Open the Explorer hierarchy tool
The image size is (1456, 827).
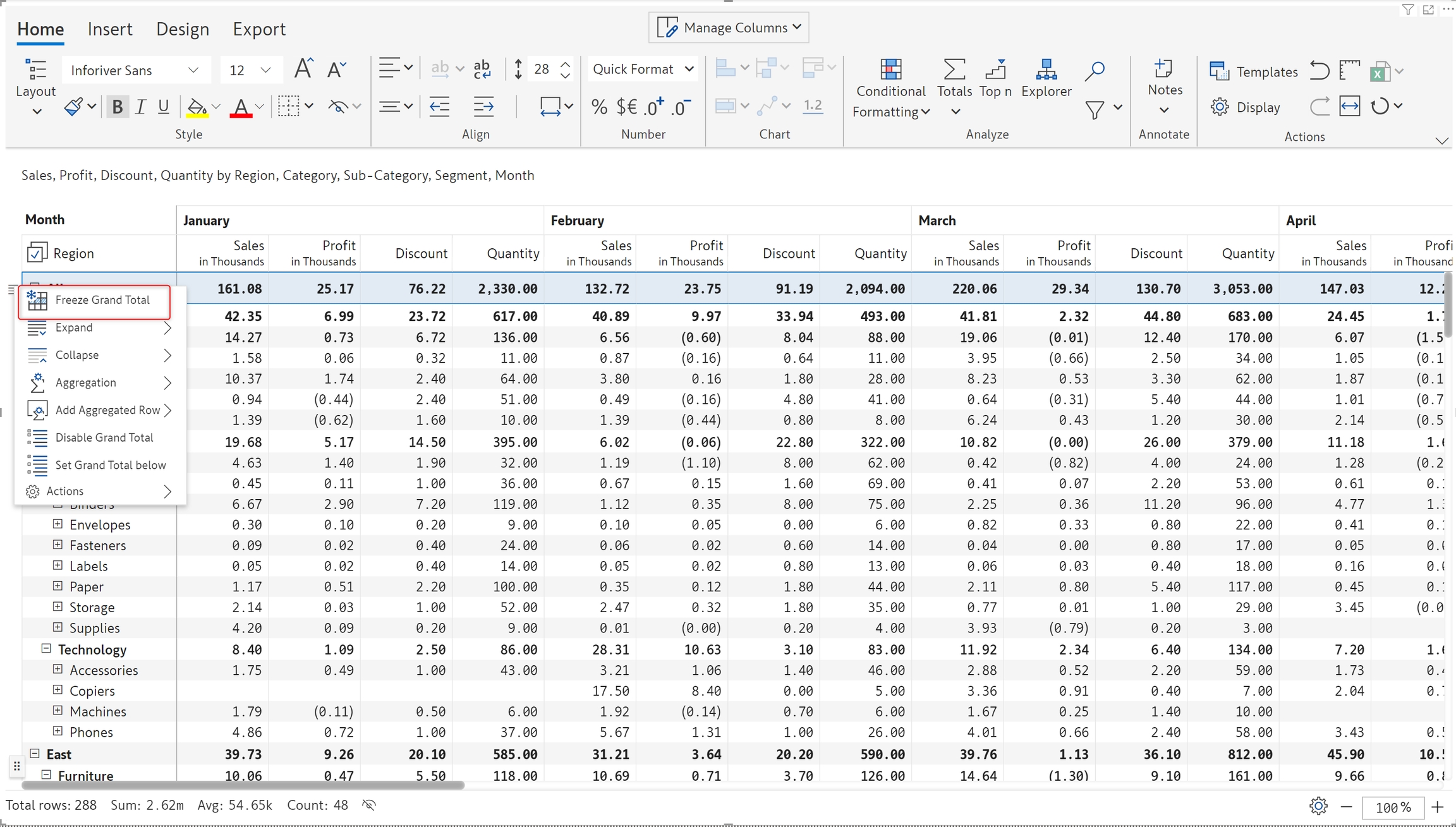(x=1046, y=69)
